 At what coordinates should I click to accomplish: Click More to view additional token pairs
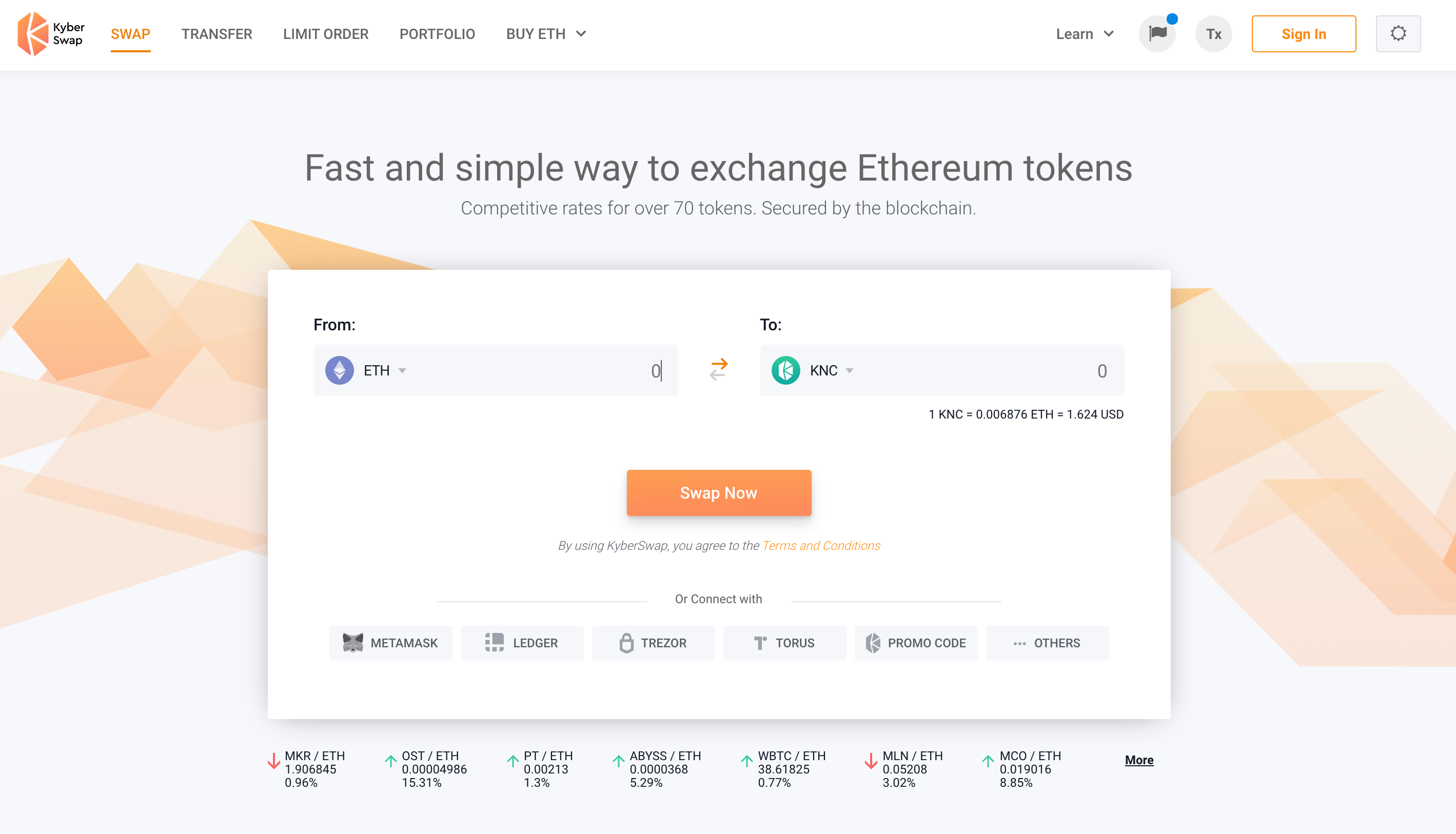1138,760
